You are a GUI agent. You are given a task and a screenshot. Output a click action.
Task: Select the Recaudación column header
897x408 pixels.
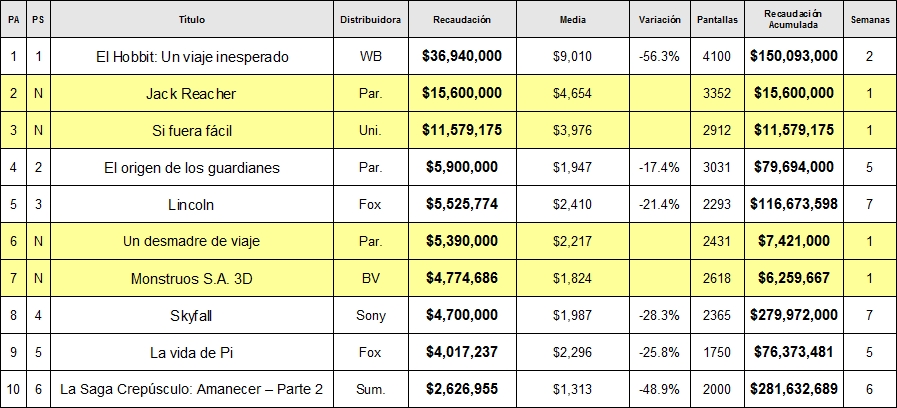pyautogui.click(x=462, y=19)
